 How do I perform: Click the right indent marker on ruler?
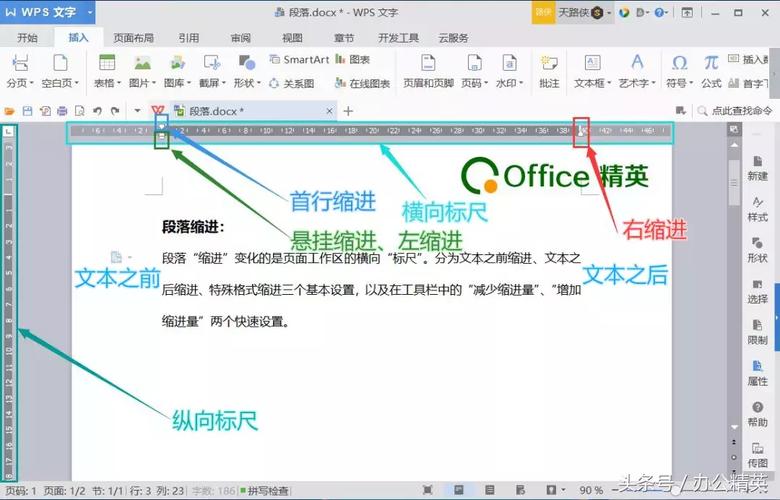[581, 132]
